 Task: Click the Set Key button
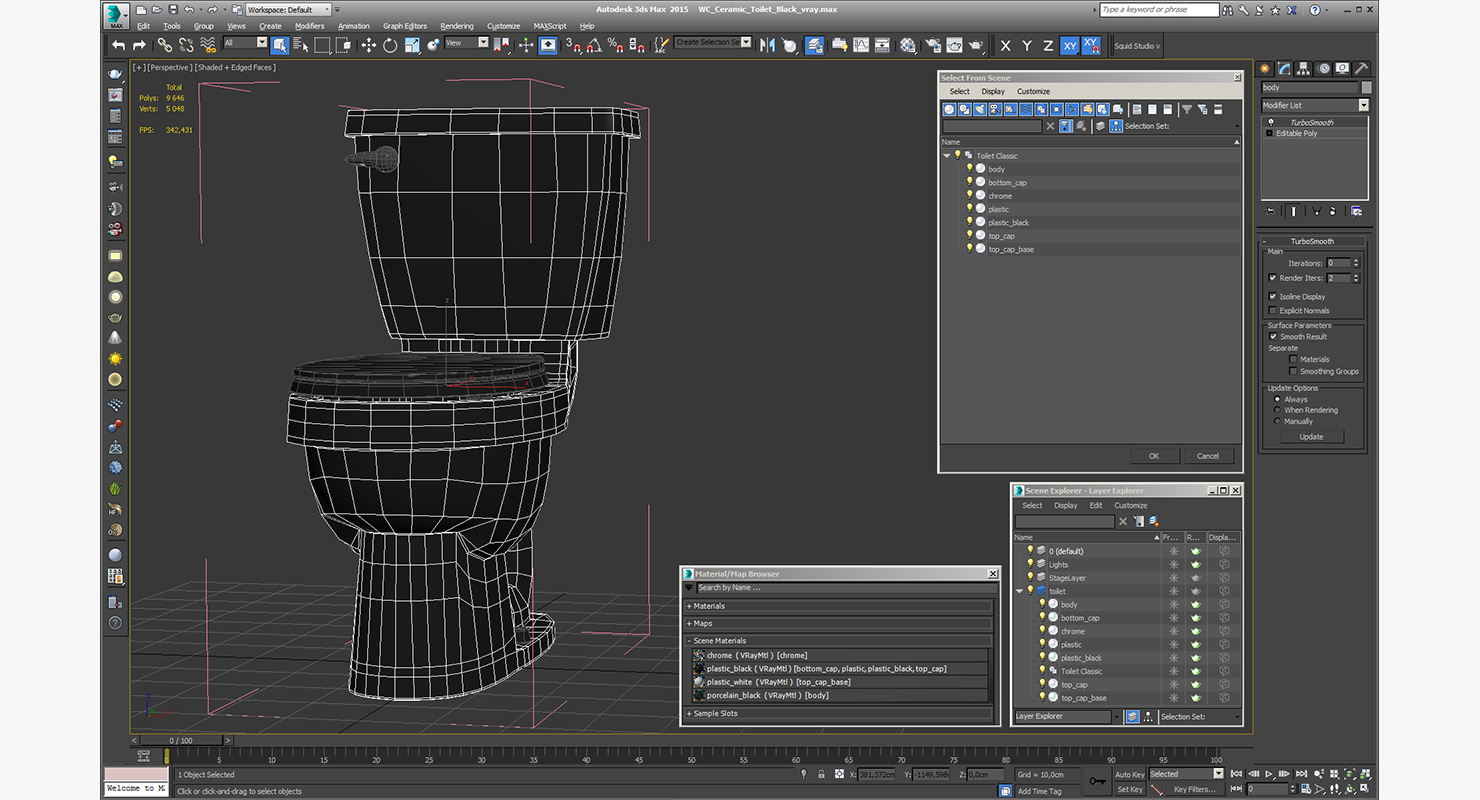pos(1129,790)
